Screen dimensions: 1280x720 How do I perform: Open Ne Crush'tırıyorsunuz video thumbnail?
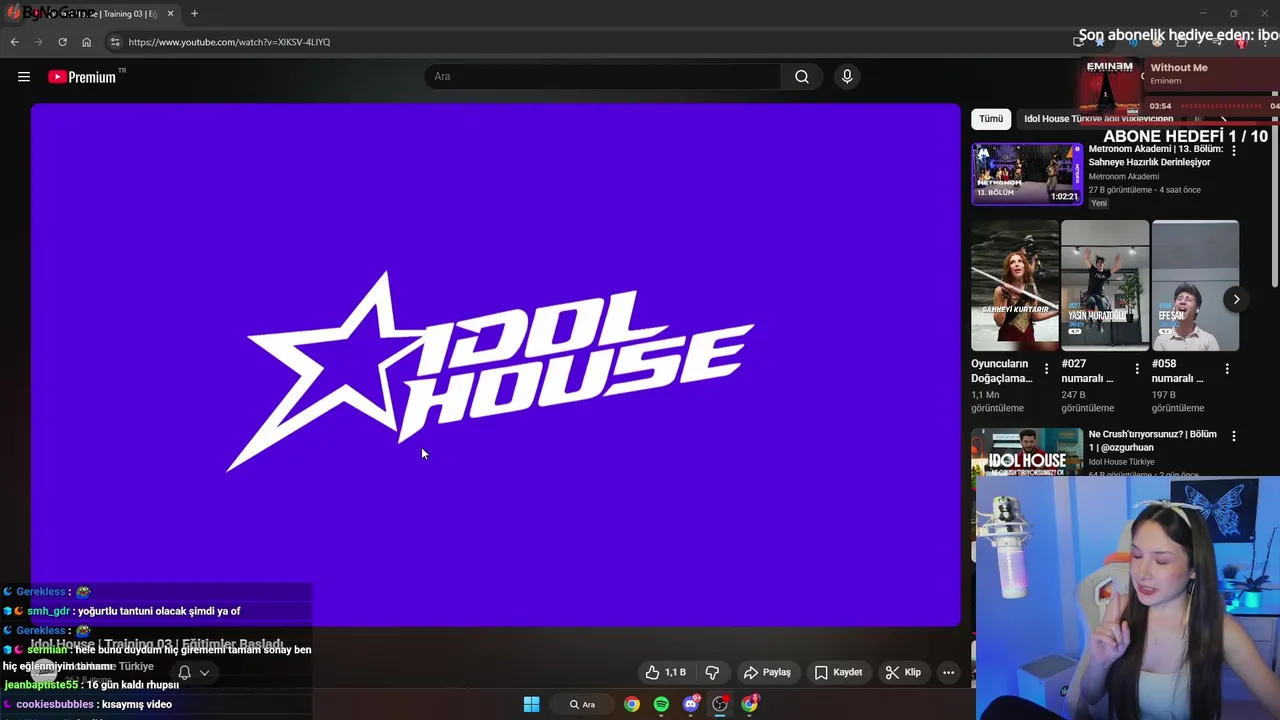[1027, 453]
